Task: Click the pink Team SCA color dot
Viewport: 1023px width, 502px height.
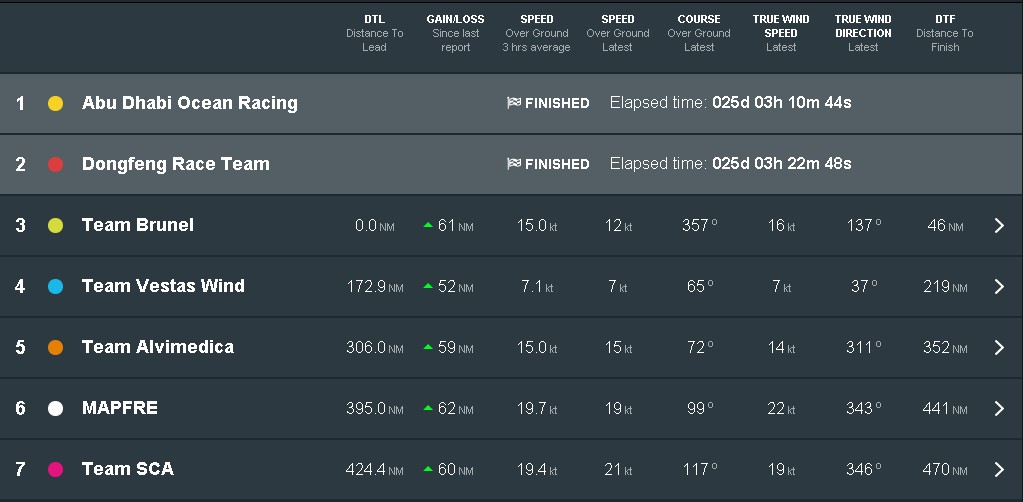Action: 55,469
